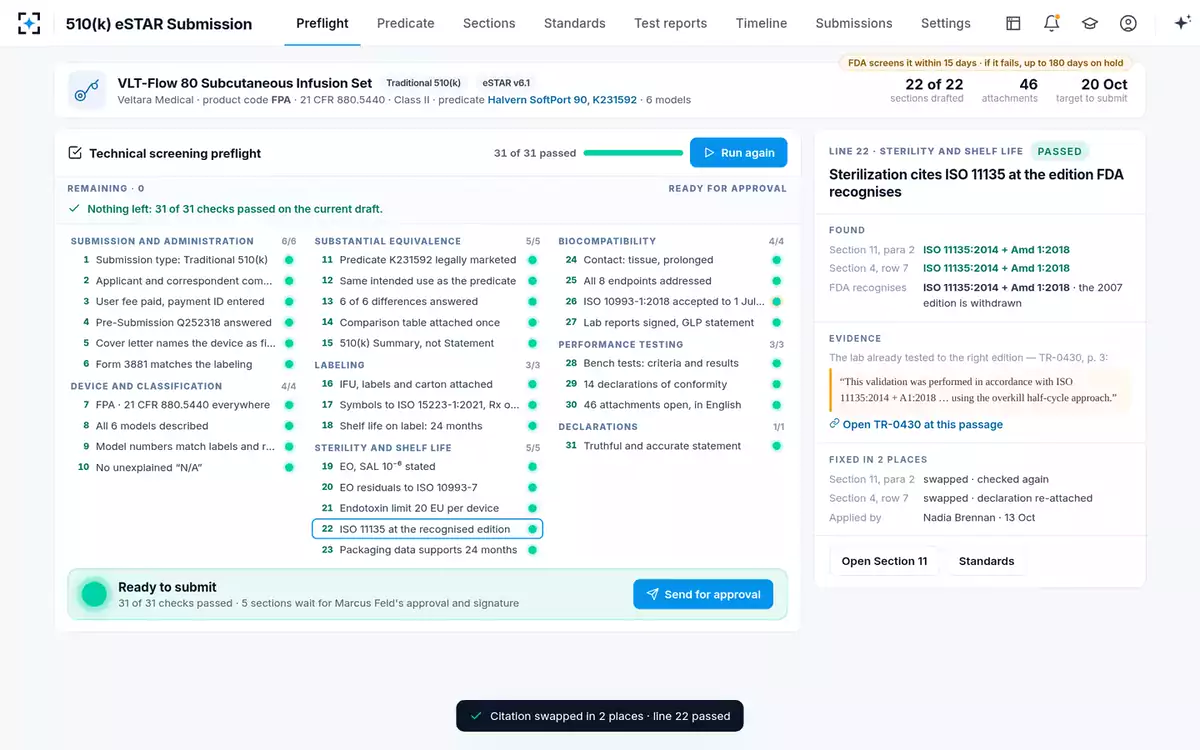Click the infusion set device icon
1200x750 pixels.
click(87, 90)
